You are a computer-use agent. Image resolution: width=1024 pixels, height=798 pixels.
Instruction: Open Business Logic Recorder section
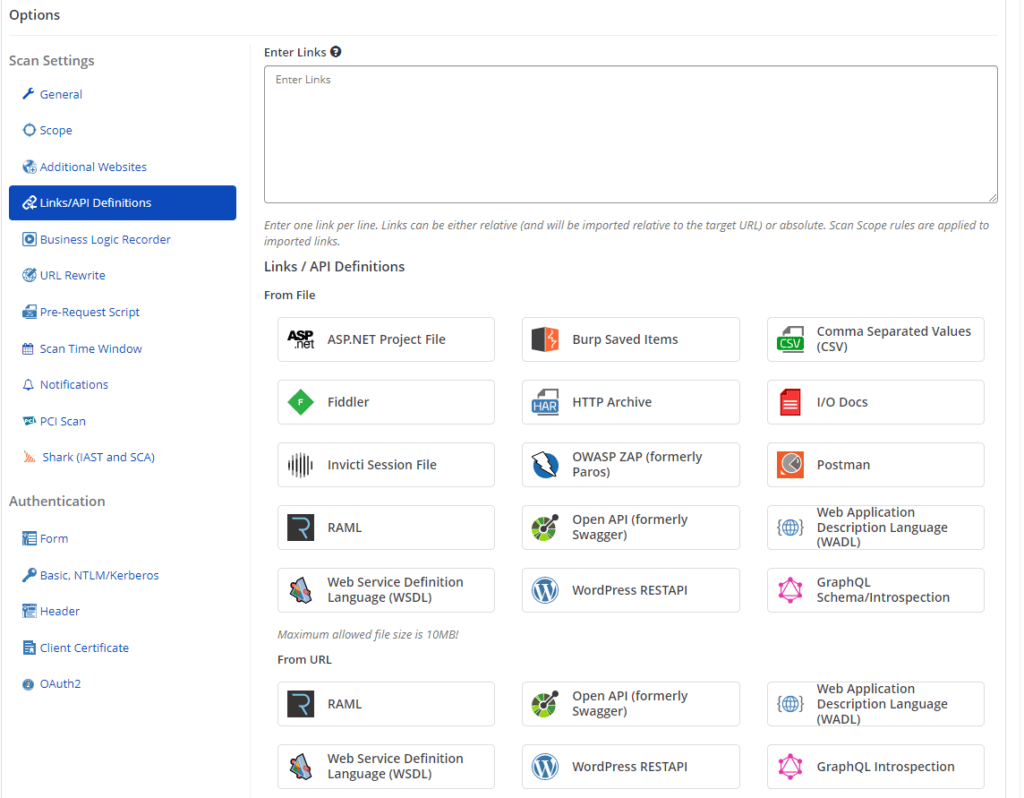pos(105,239)
